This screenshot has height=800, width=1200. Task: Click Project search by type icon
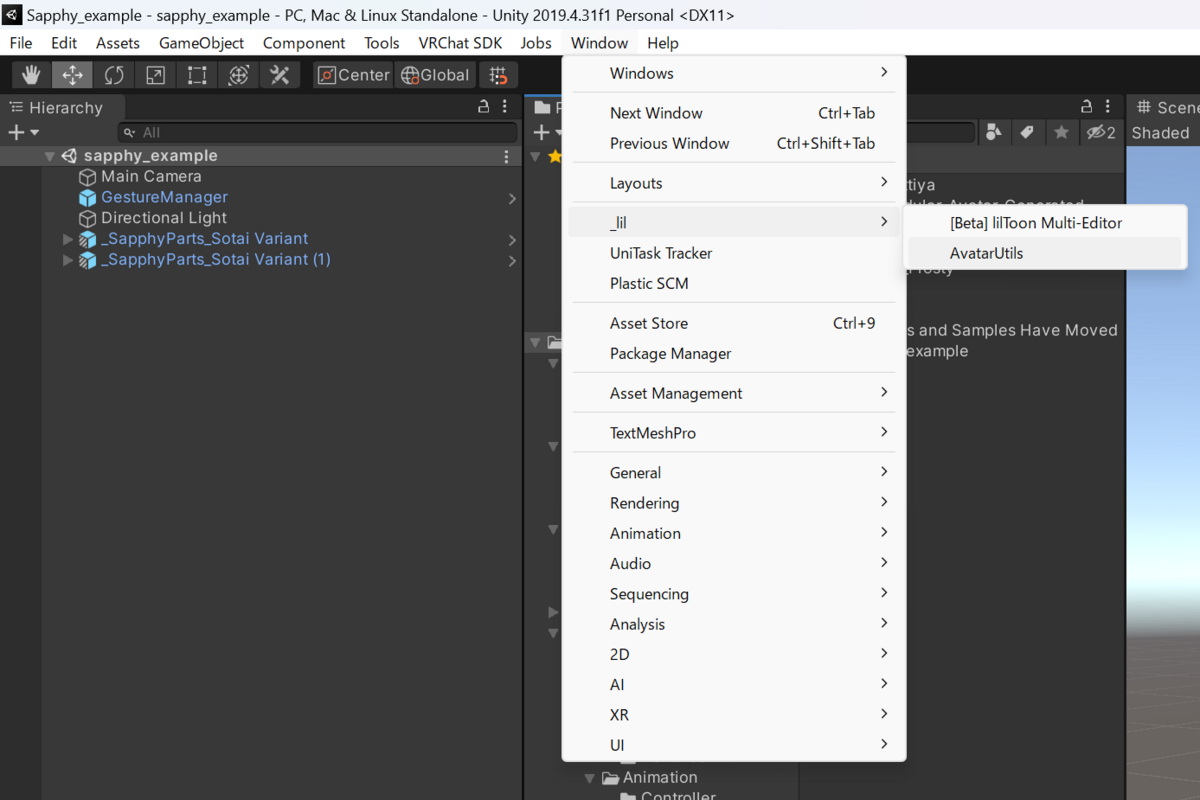click(x=994, y=132)
